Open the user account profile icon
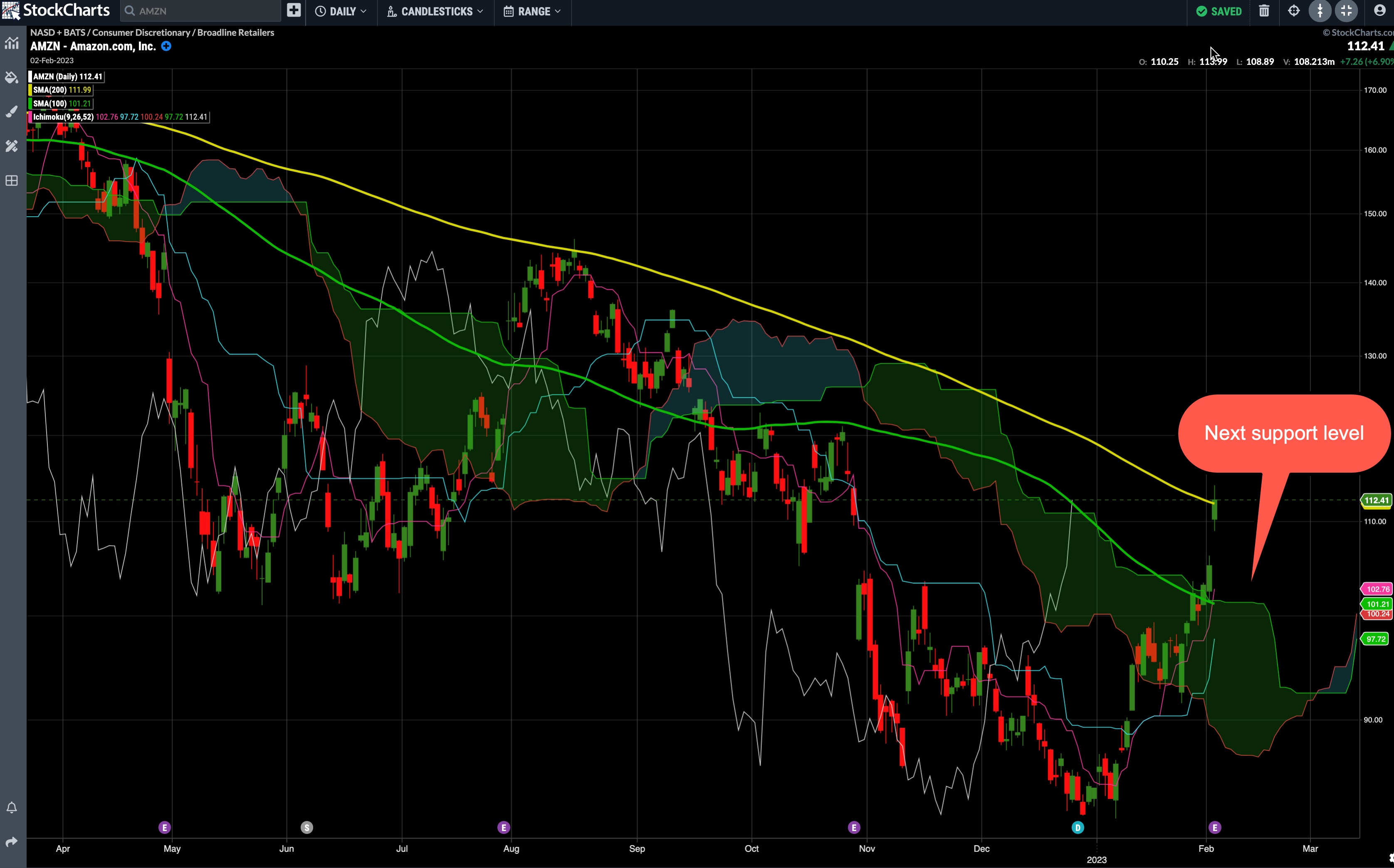 1379,11
